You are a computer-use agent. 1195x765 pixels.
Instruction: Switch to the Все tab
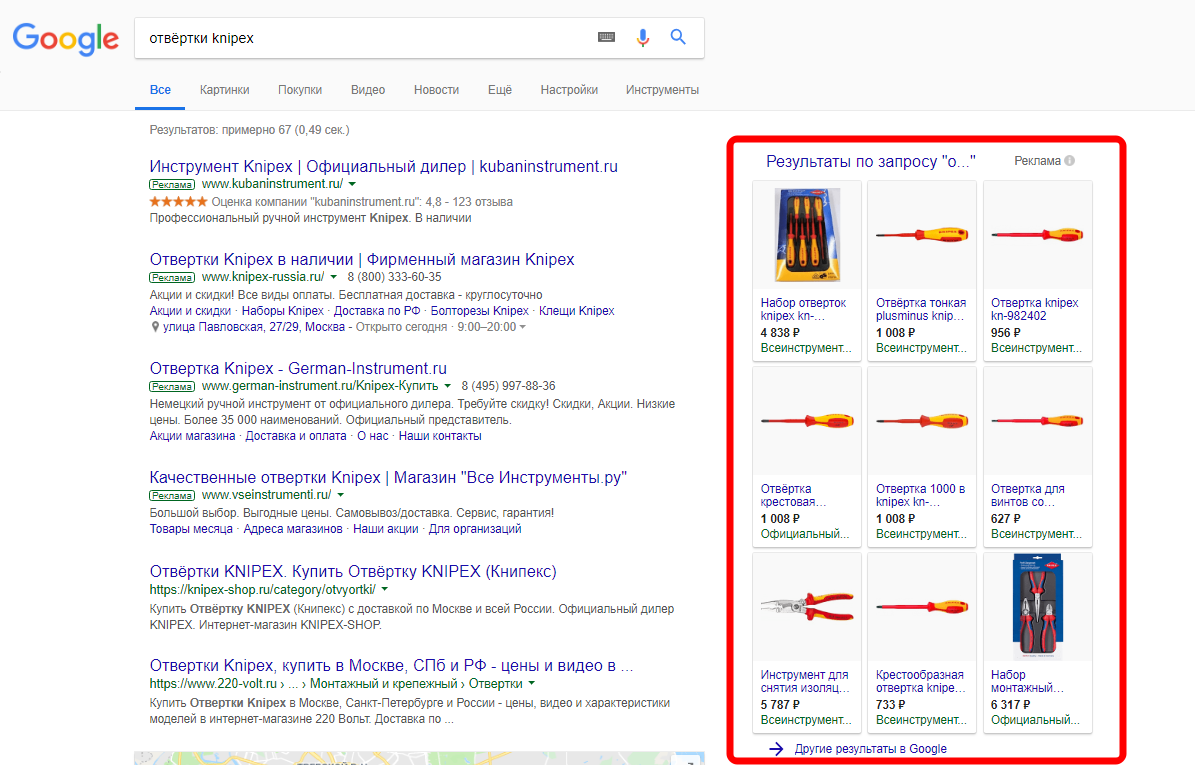(160, 90)
